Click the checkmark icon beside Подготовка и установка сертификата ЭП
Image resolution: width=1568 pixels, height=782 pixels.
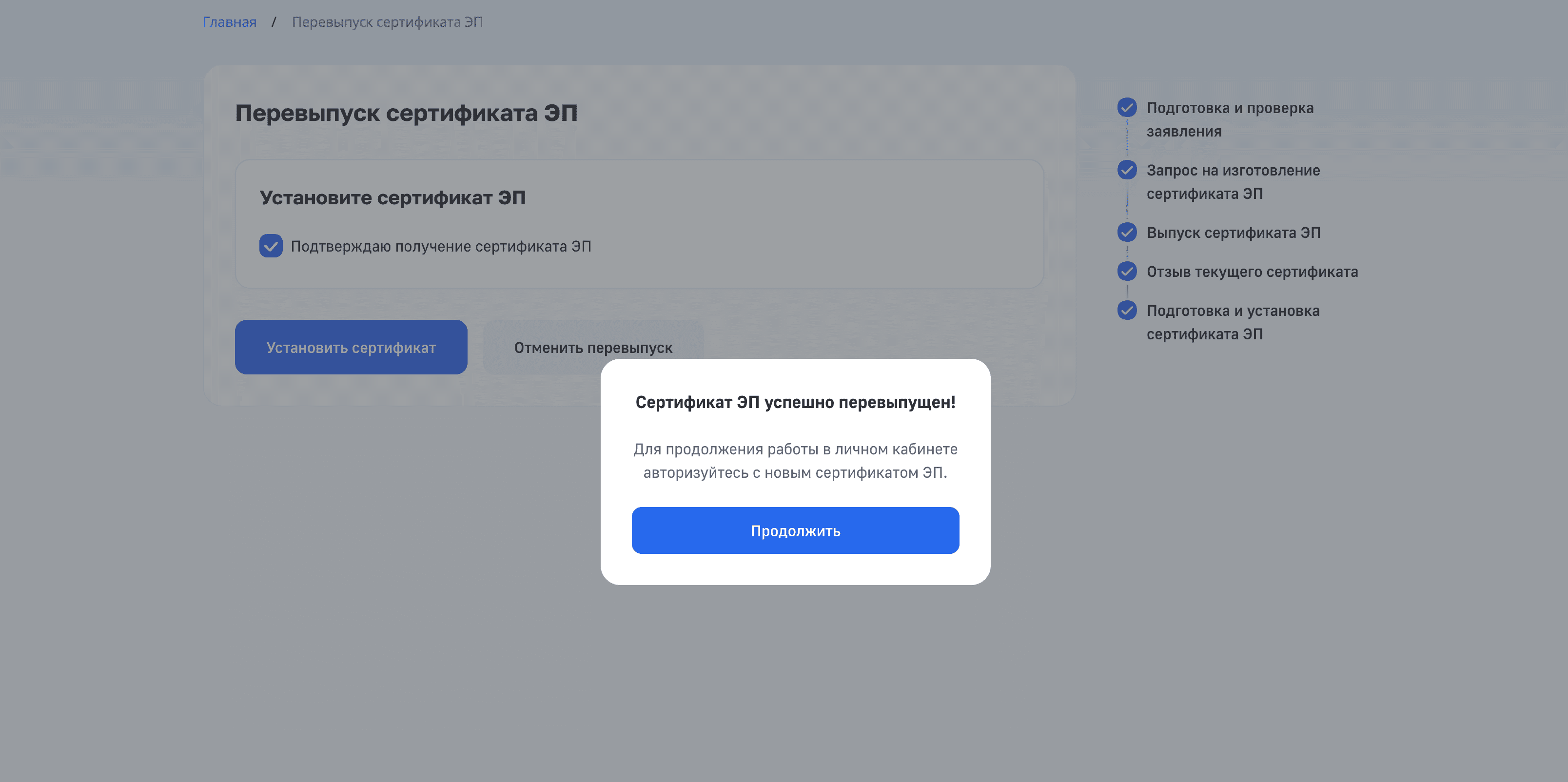(x=1127, y=310)
